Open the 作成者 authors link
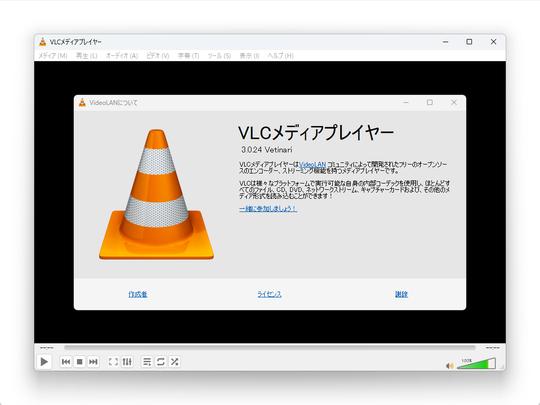Viewport: 540px width, 405px height. coord(138,294)
